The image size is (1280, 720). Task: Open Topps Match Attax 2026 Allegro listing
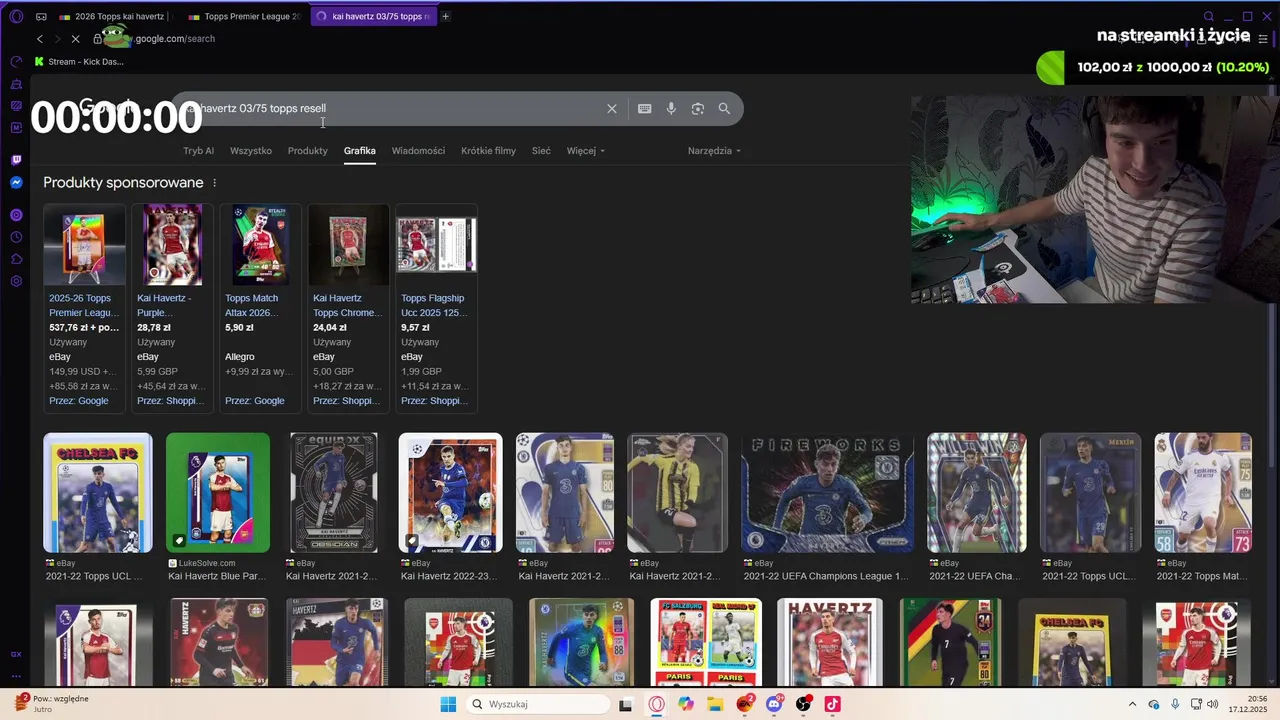point(260,308)
